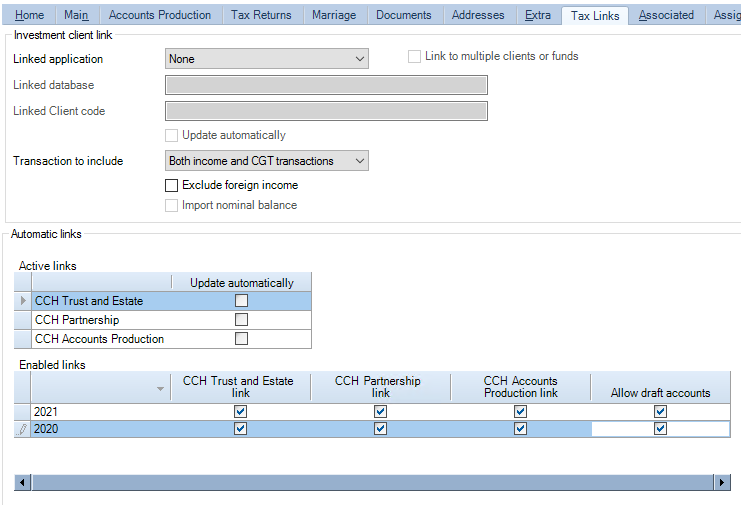This screenshot has width=741, height=505.
Task: Uncheck 2020 CCH Trust and Estate link
Action: pyautogui.click(x=241, y=428)
